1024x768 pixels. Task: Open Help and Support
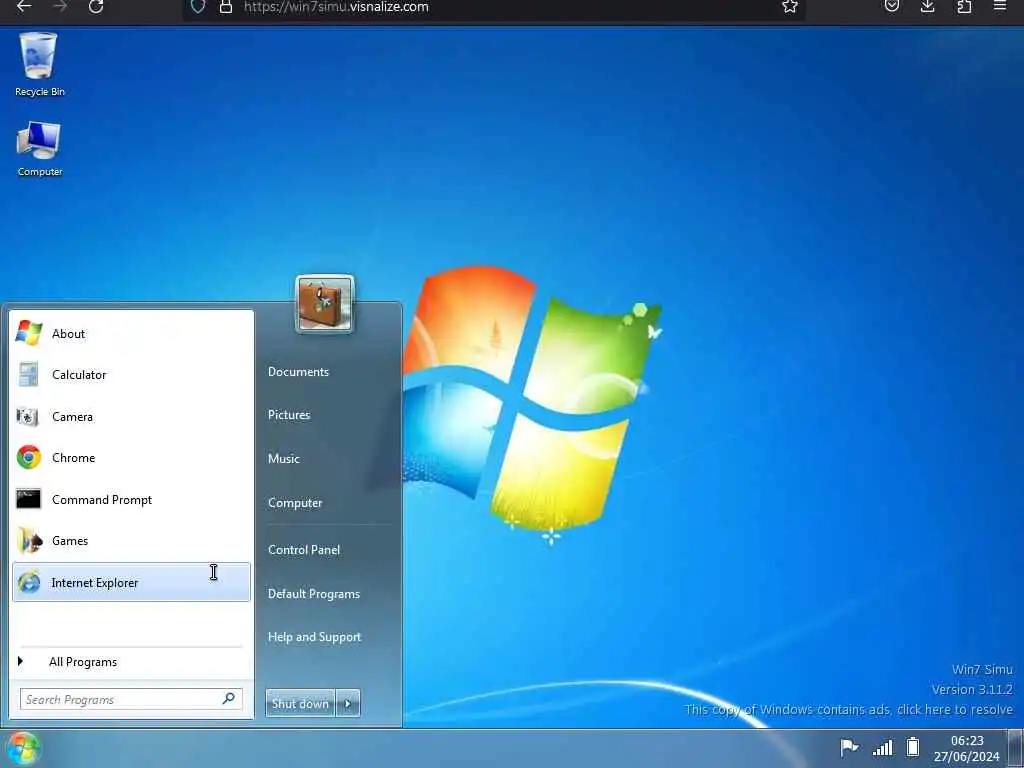tap(314, 637)
